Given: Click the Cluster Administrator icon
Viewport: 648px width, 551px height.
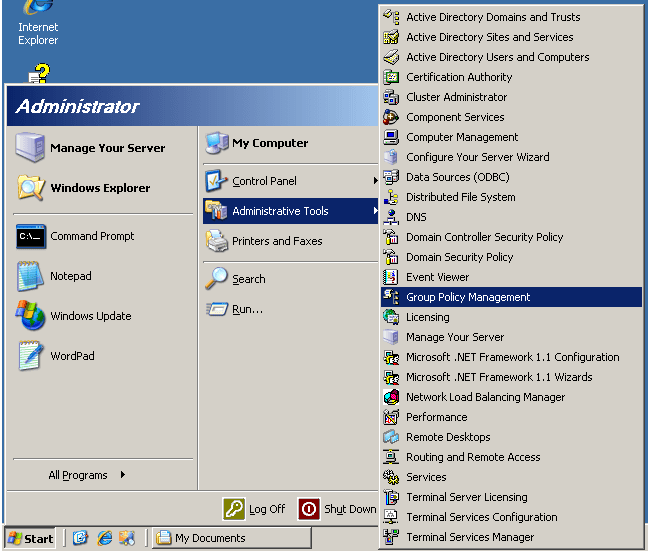Looking at the screenshot, I should pos(391,97).
